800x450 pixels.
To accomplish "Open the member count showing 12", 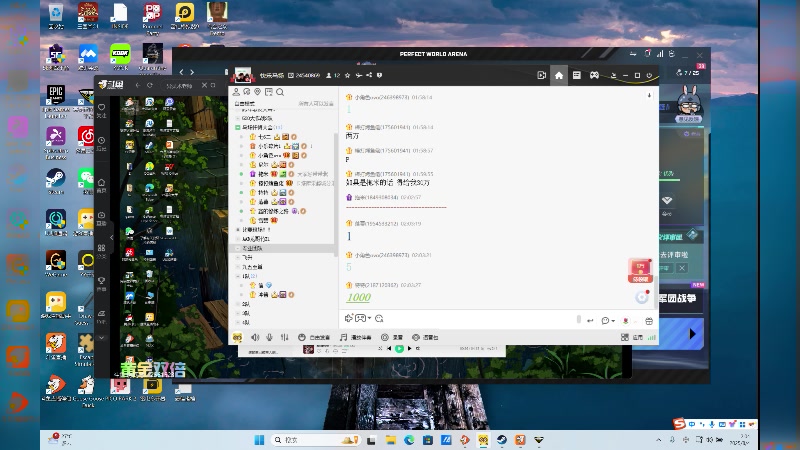I will click(333, 76).
